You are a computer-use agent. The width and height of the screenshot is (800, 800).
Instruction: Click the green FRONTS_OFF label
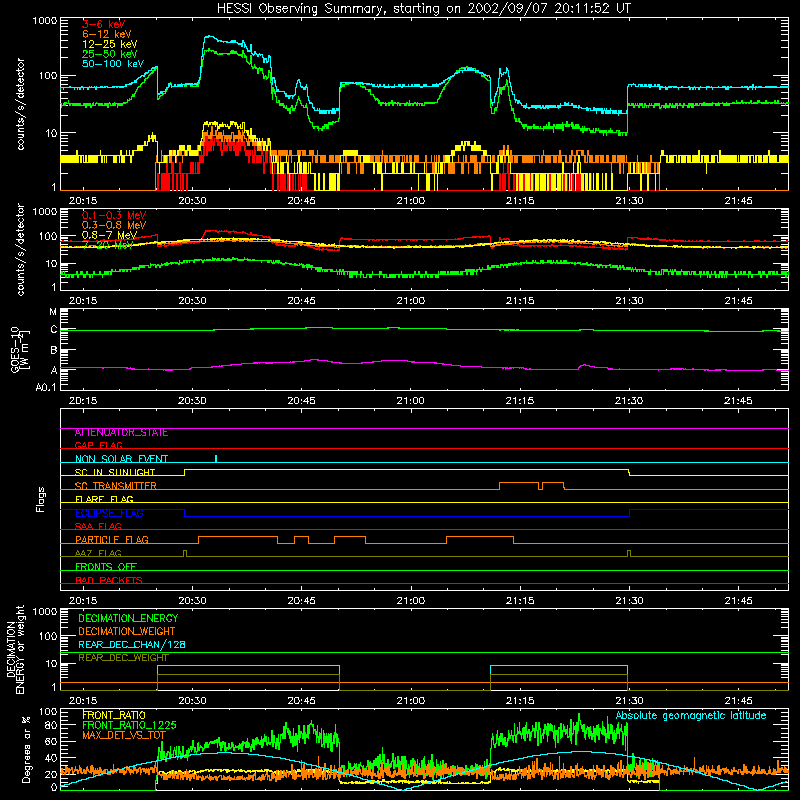(106, 567)
